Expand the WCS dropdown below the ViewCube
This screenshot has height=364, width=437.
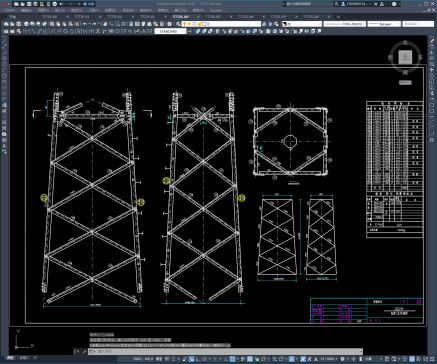pos(405,82)
